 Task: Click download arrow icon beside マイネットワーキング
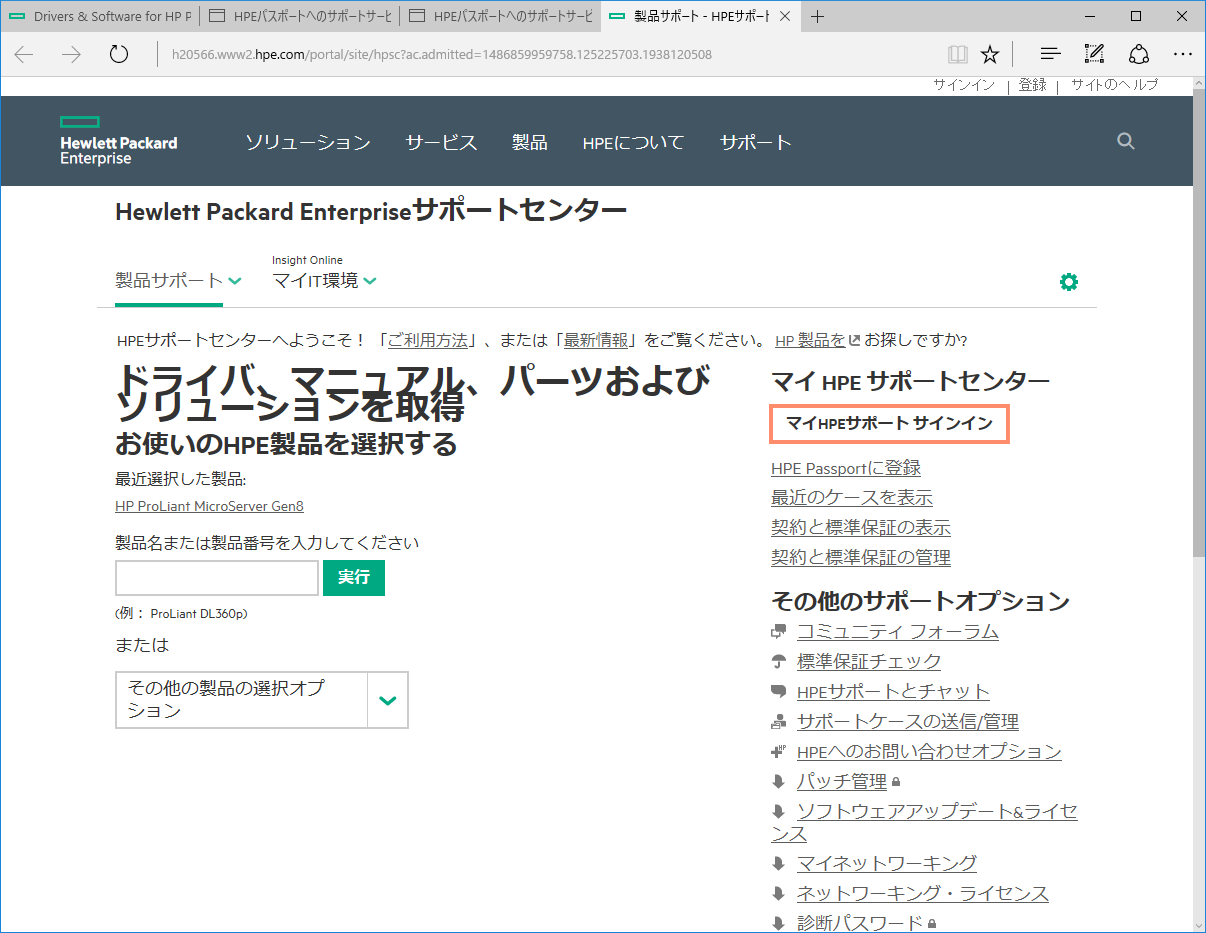(x=779, y=864)
